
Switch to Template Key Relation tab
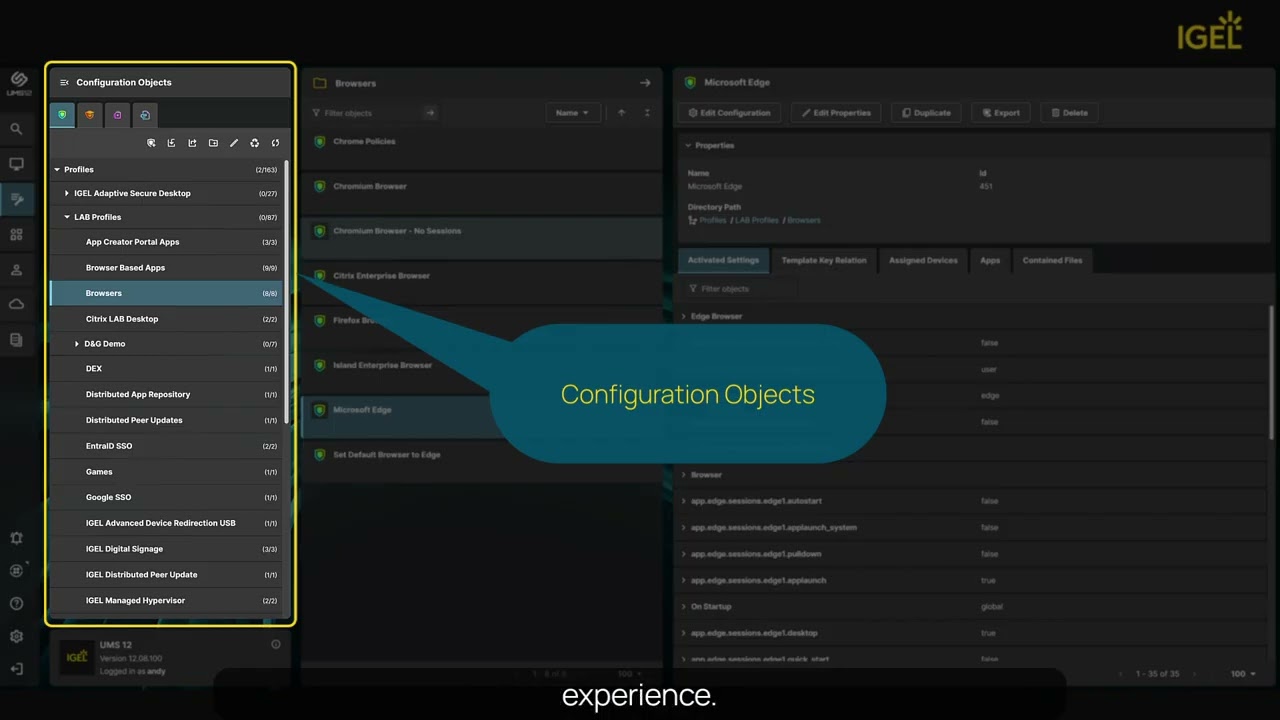coord(824,261)
